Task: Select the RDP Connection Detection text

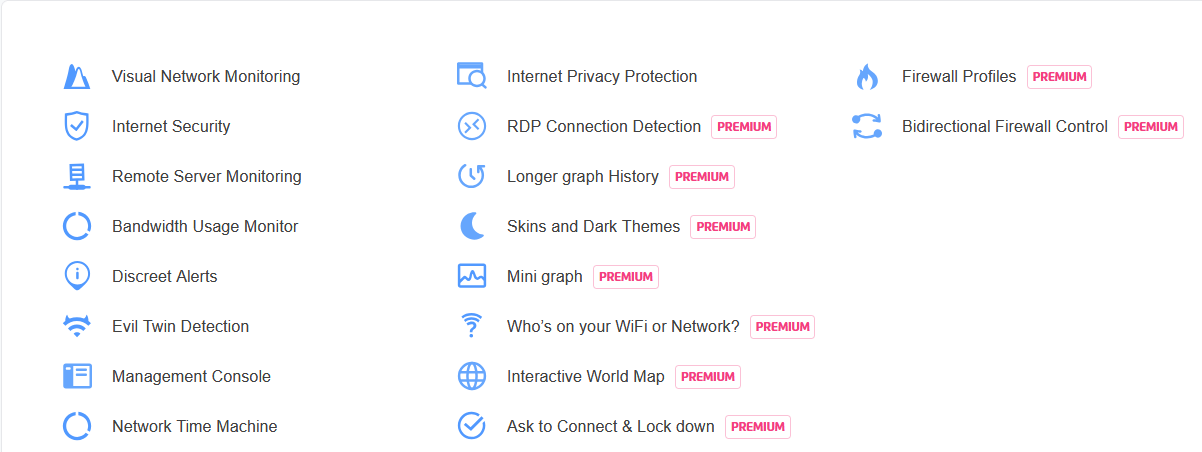Action: click(603, 127)
